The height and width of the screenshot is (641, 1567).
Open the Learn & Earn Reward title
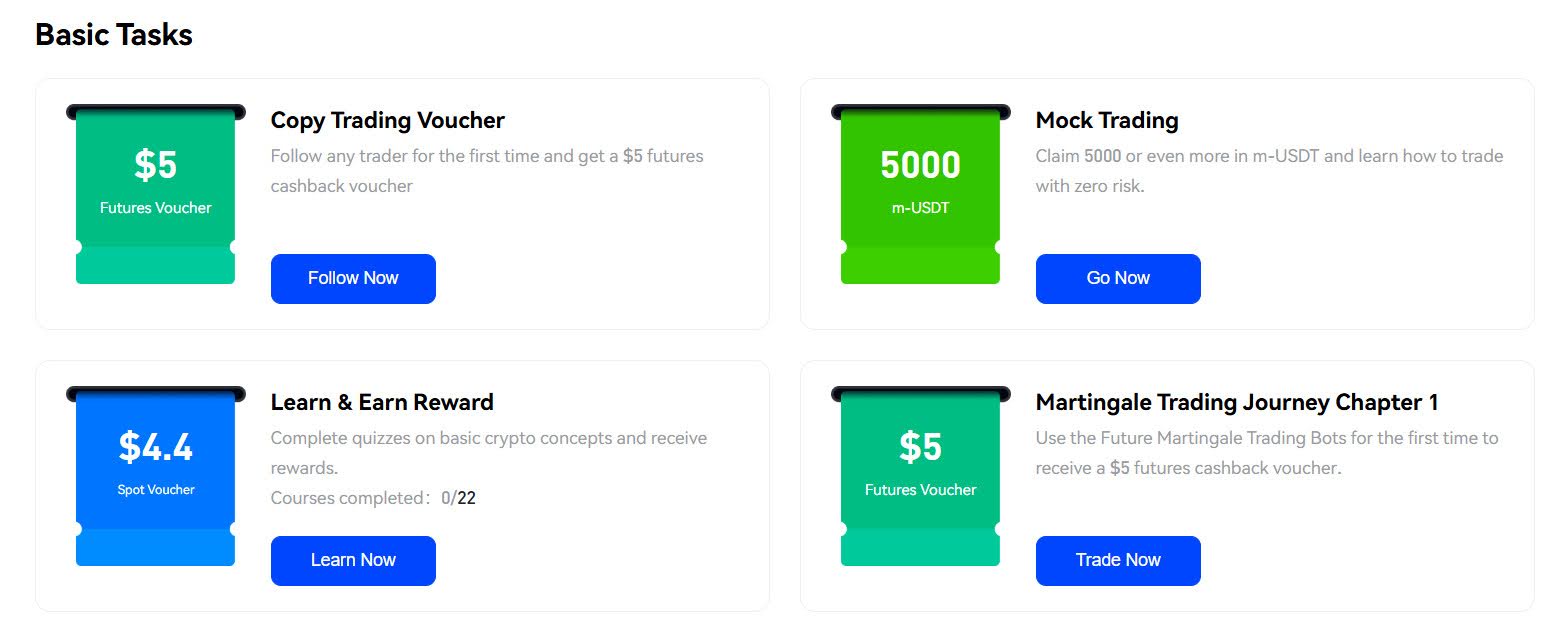click(x=382, y=402)
